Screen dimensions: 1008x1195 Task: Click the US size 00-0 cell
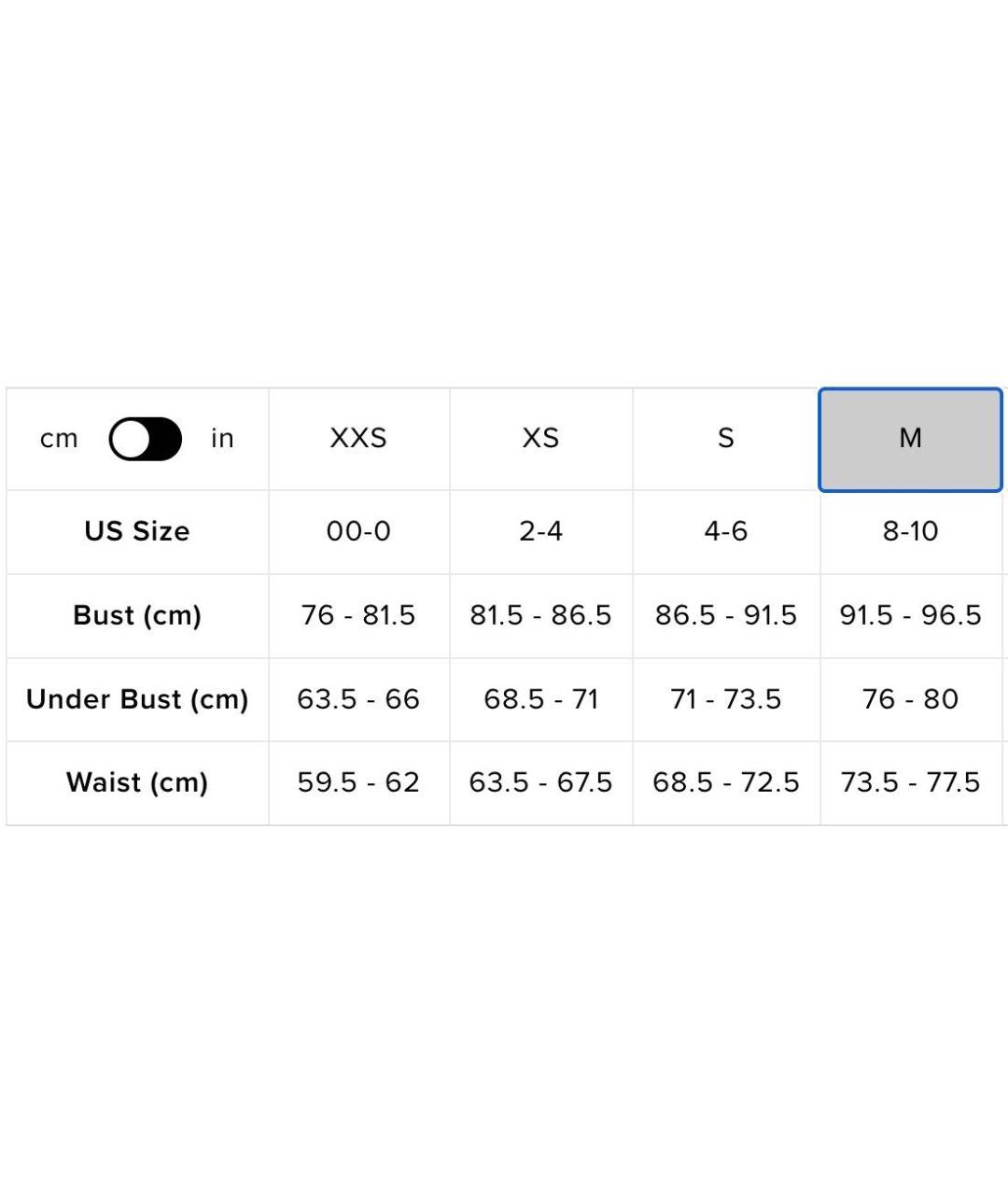358,531
